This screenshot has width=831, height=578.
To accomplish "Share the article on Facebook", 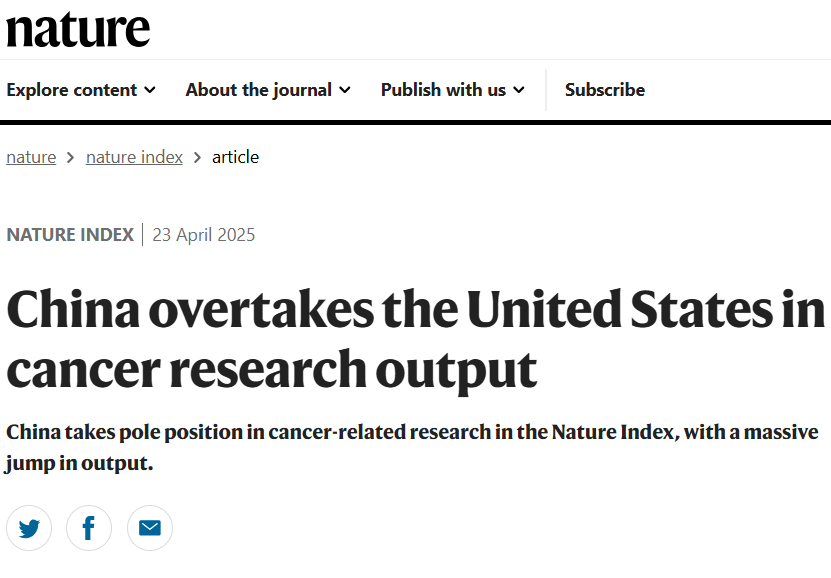I will [89, 528].
